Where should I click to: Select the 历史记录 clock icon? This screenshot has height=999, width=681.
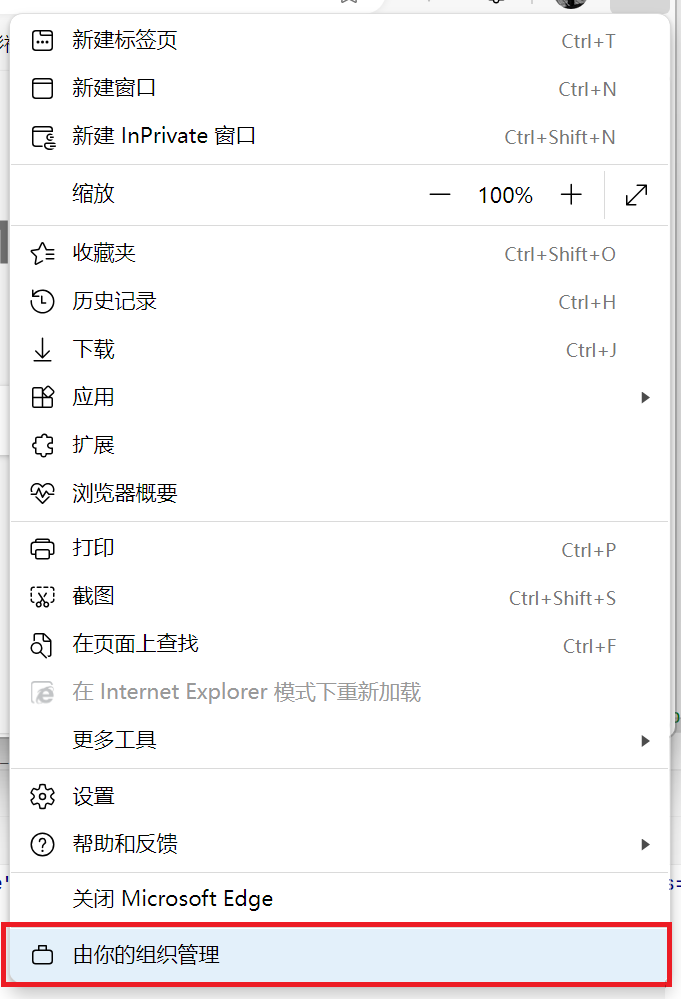click(x=42, y=301)
